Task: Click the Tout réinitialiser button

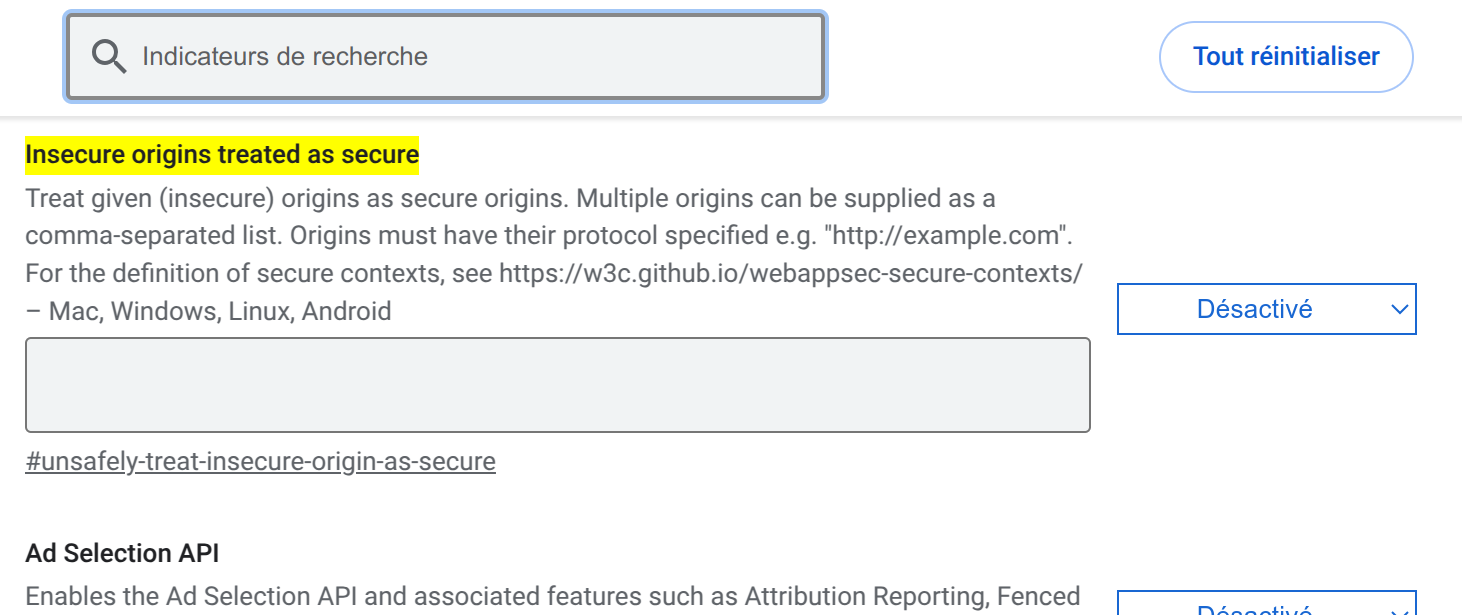Action: (1286, 57)
